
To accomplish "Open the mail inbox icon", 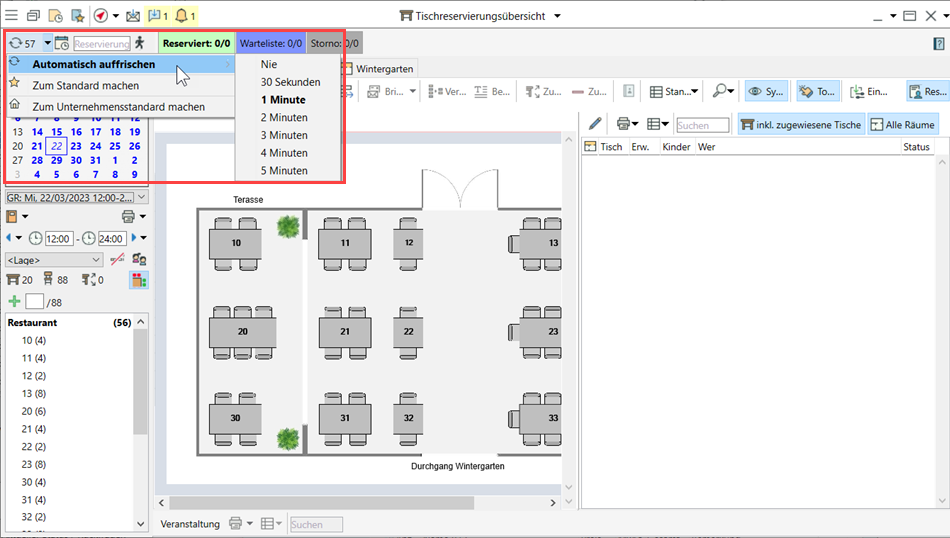I will click(133, 16).
